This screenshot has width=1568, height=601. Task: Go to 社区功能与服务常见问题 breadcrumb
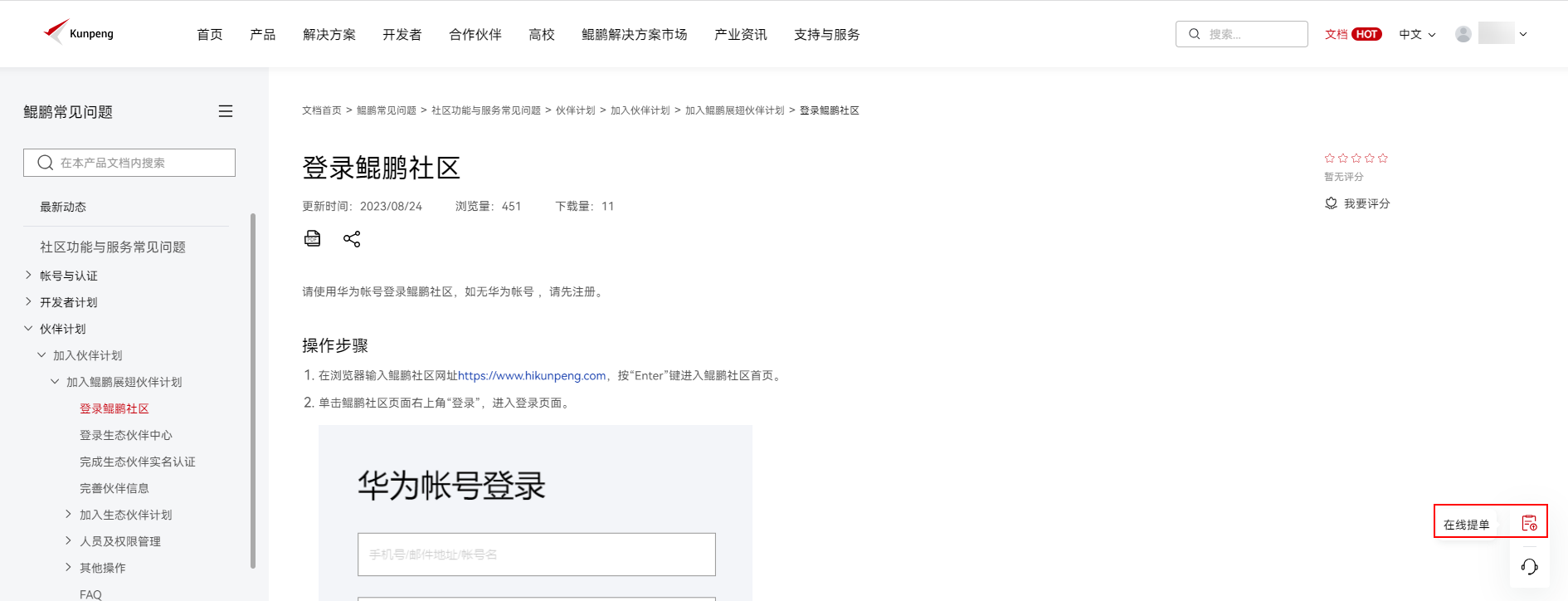point(486,110)
